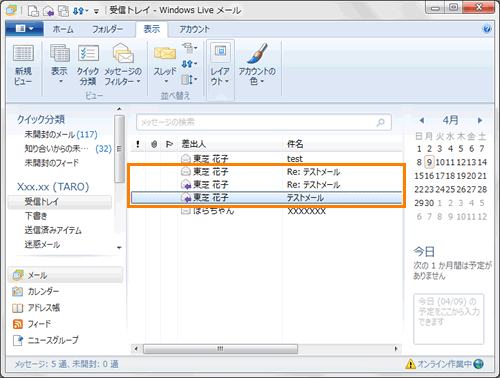Screen dimensions: 500x378
Task: Click folder pane scroll up arrow
Action: 119,109
